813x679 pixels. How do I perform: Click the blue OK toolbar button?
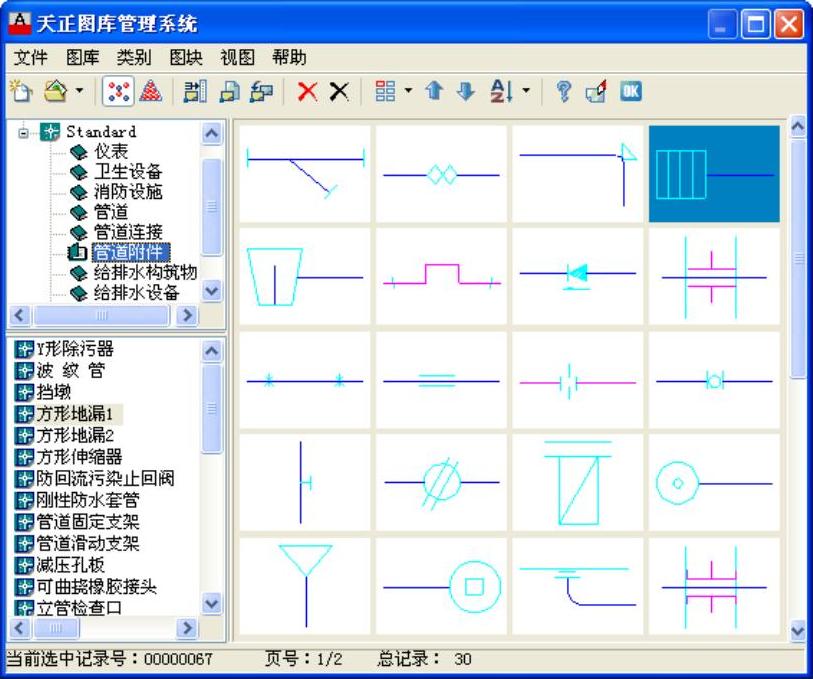(x=630, y=91)
